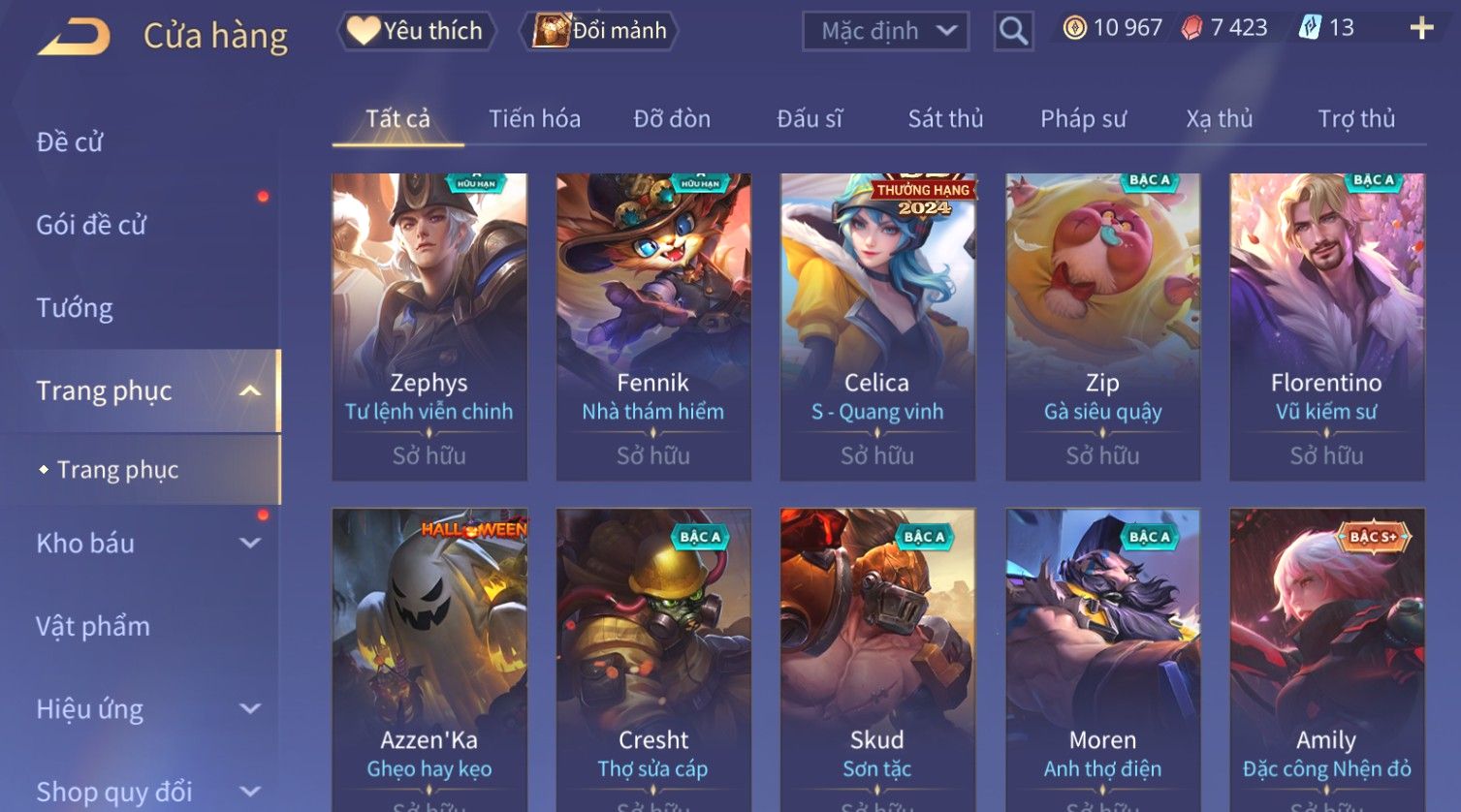Click the blue voucher currency icon

[1310, 28]
